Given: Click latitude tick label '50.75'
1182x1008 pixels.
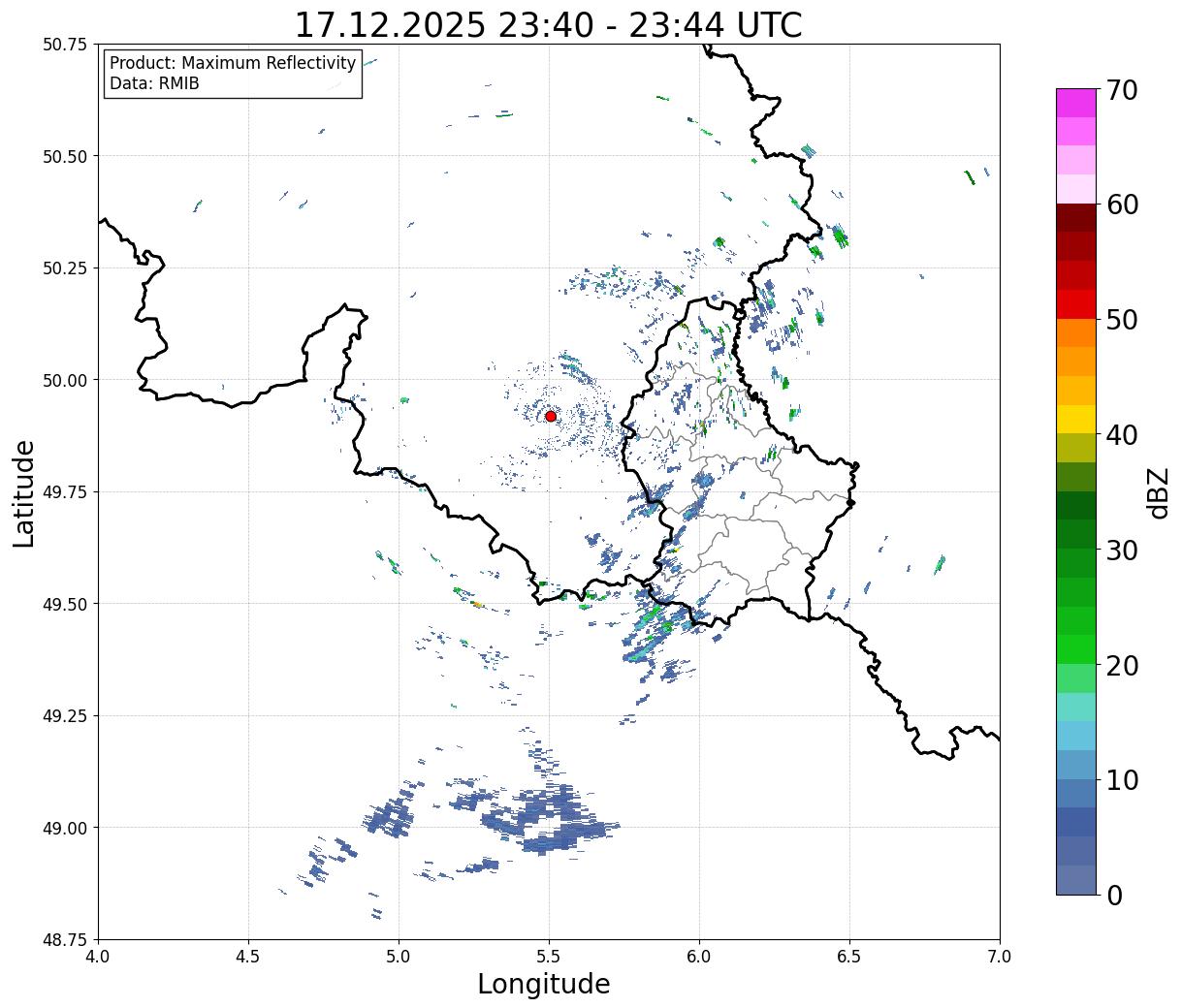Looking at the screenshot, I should point(65,44).
